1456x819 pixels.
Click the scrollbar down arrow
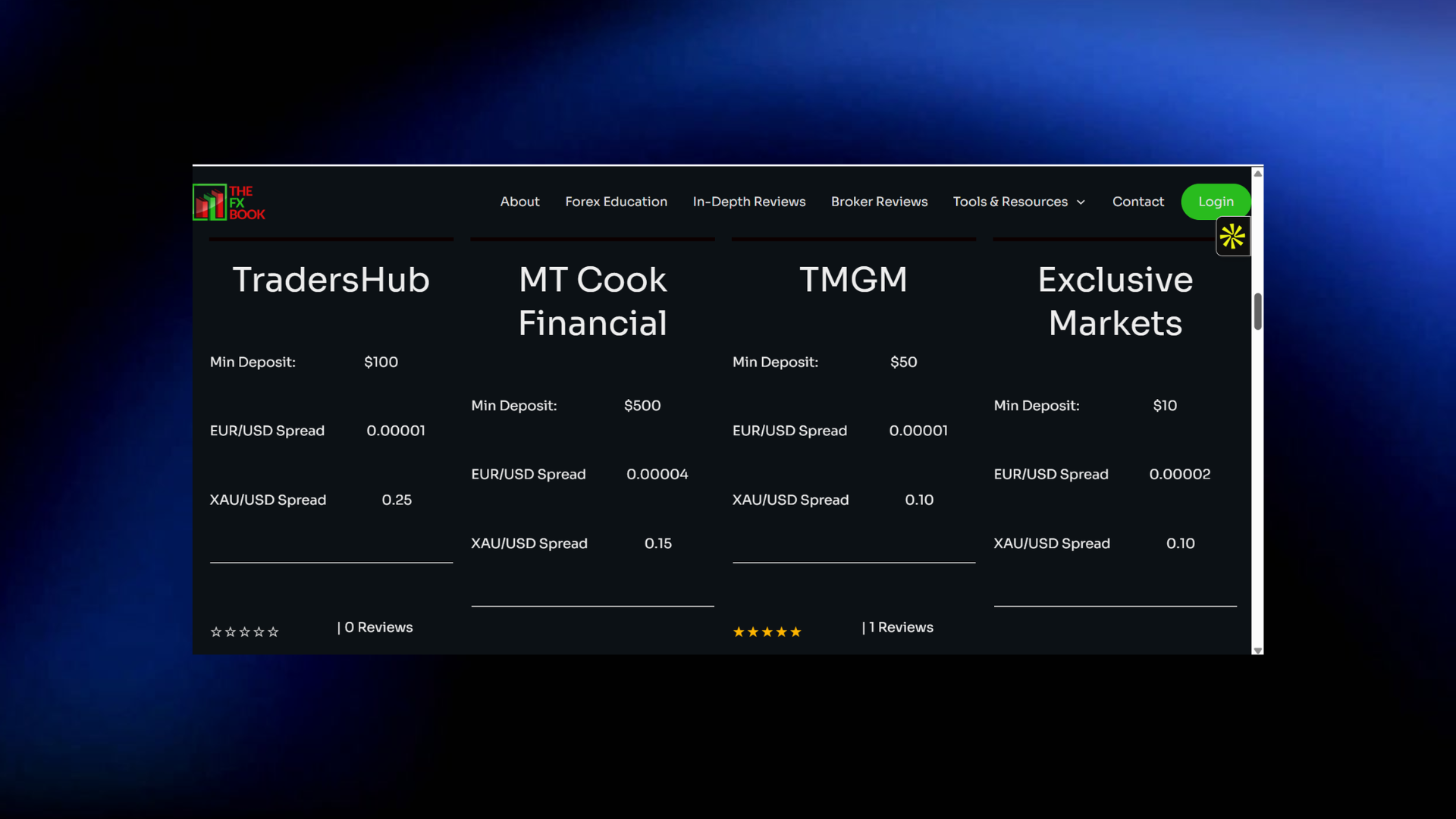coord(1257,650)
